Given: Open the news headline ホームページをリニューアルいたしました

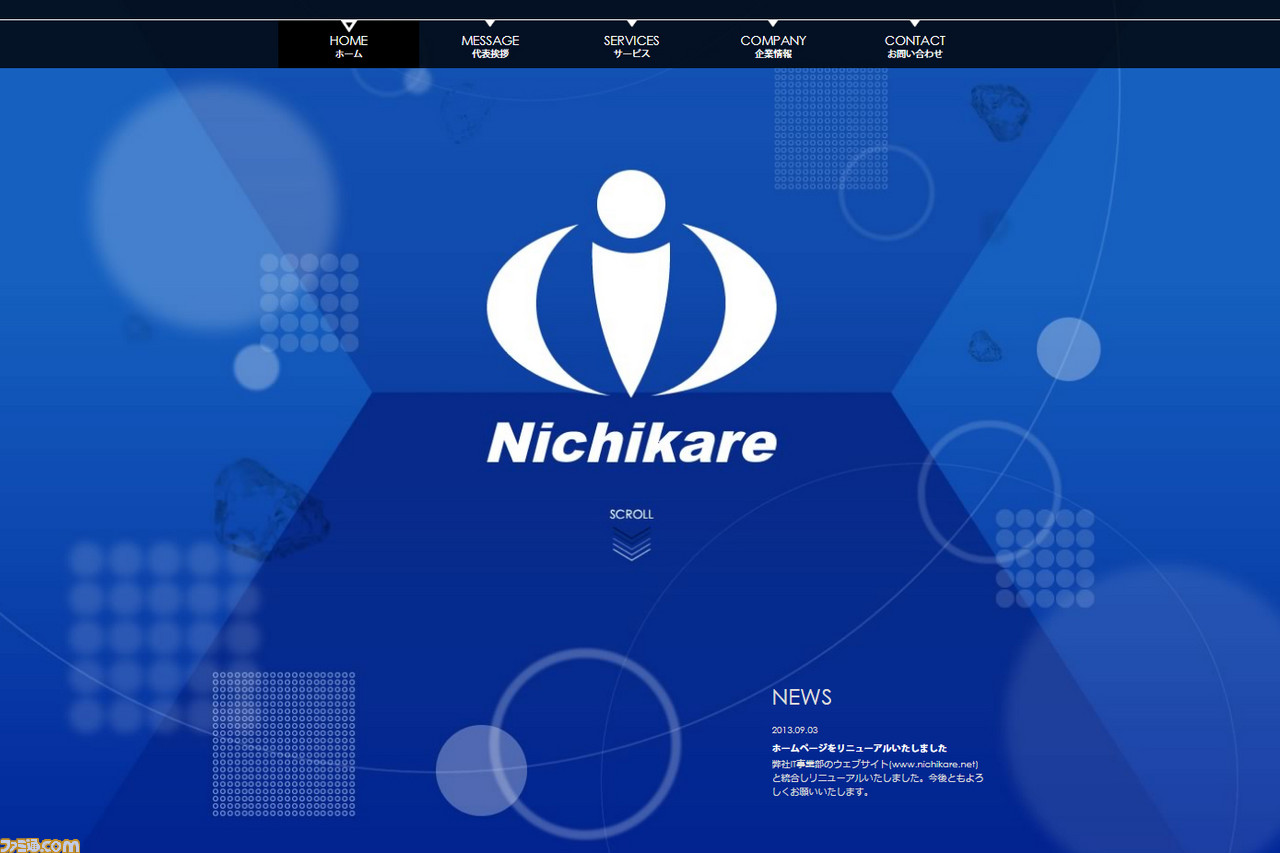Looking at the screenshot, I should pyautogui.click(x=859, y=748).
